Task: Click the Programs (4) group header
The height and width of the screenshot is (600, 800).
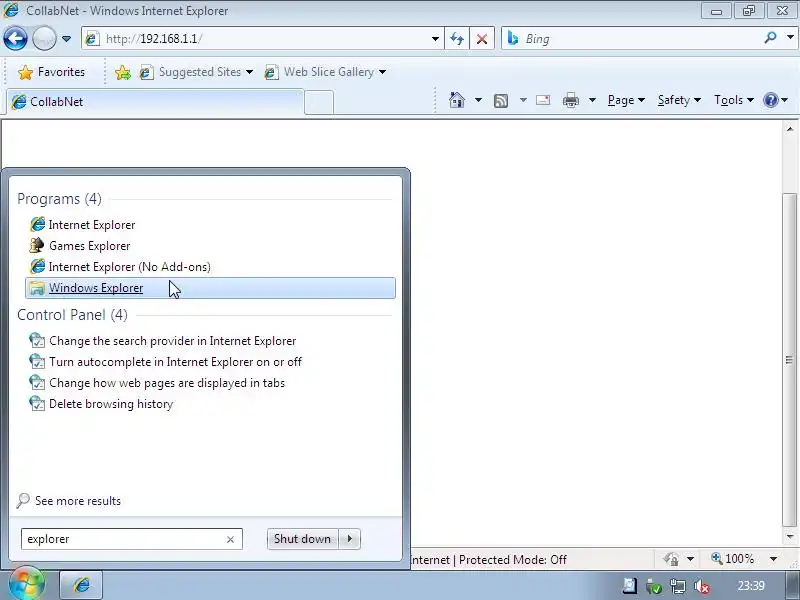Action: [x=59, y=198]
